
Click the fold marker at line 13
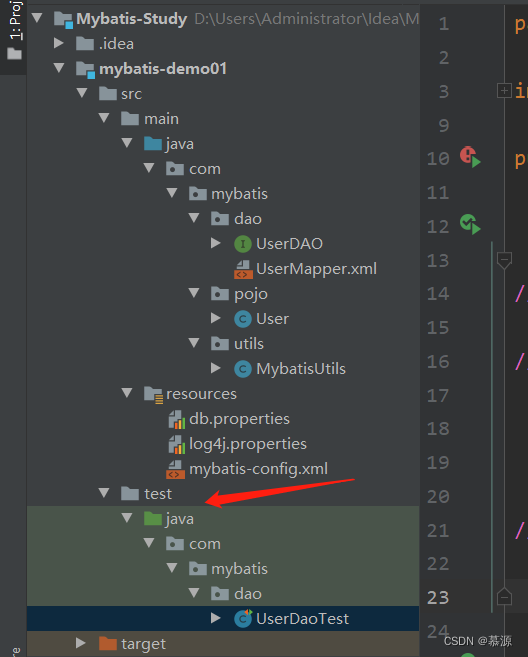click(x=504, y=260)
